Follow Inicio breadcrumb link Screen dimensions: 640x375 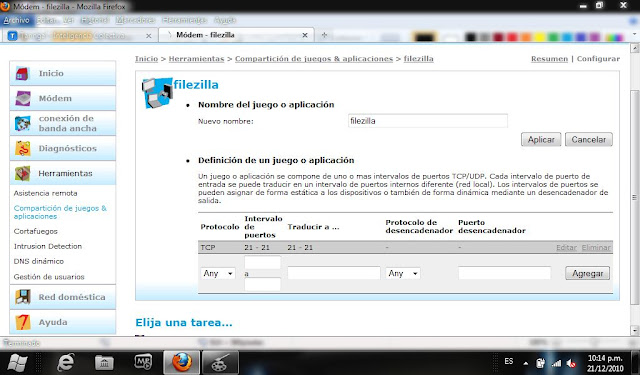pos(147,59)
